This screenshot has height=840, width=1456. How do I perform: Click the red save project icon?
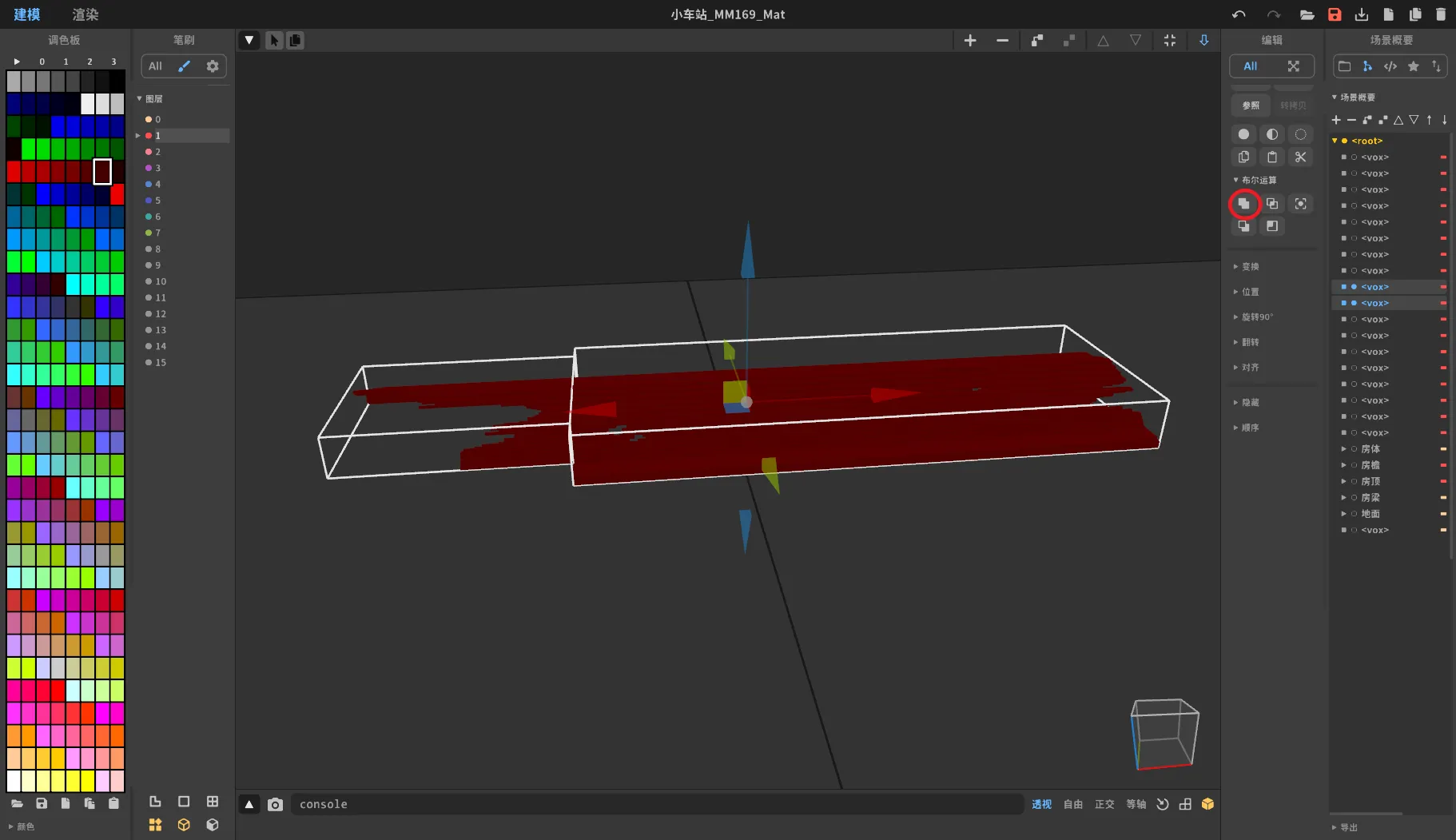[x=1335, y=14]
